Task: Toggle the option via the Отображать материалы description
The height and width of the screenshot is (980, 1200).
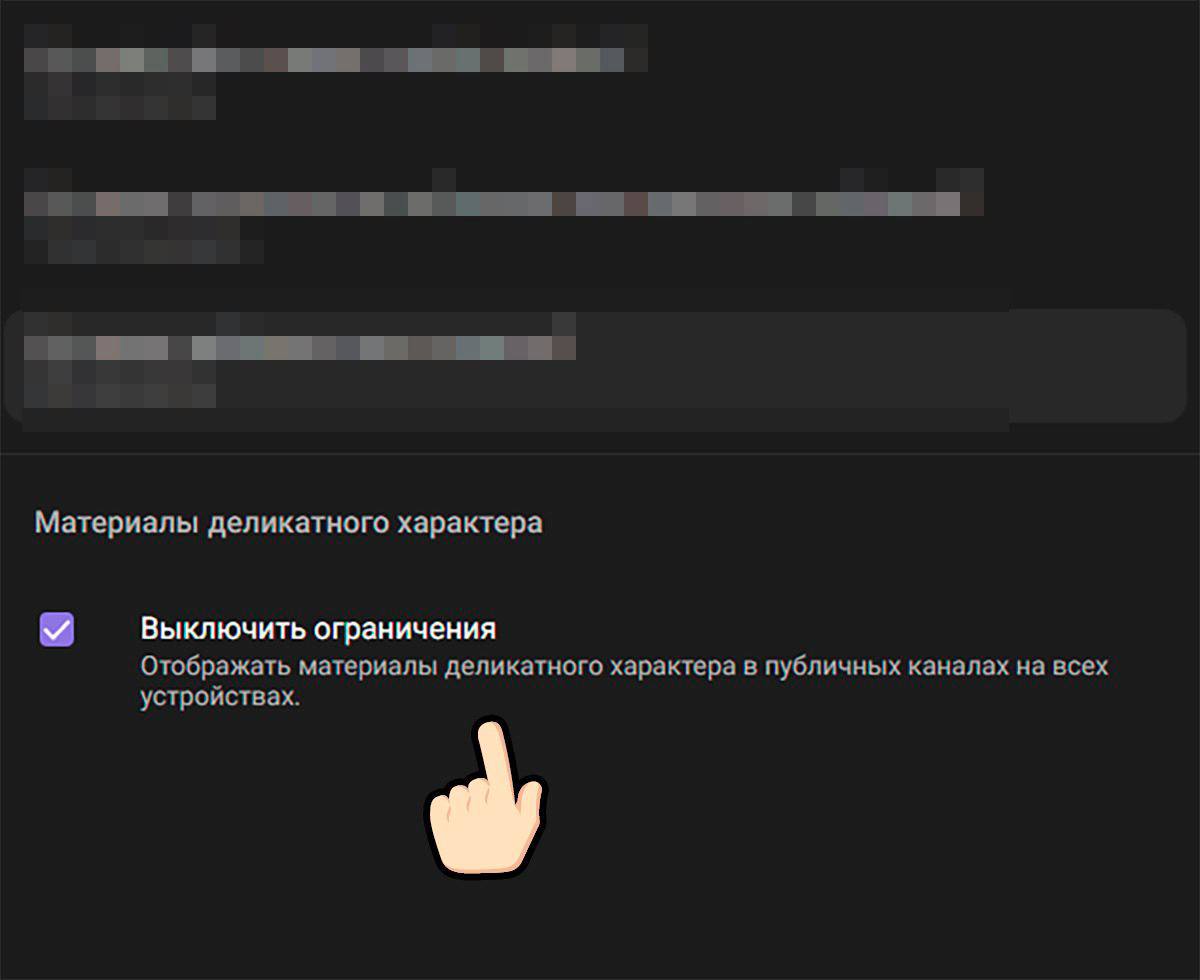Action: tap(624, 682)
